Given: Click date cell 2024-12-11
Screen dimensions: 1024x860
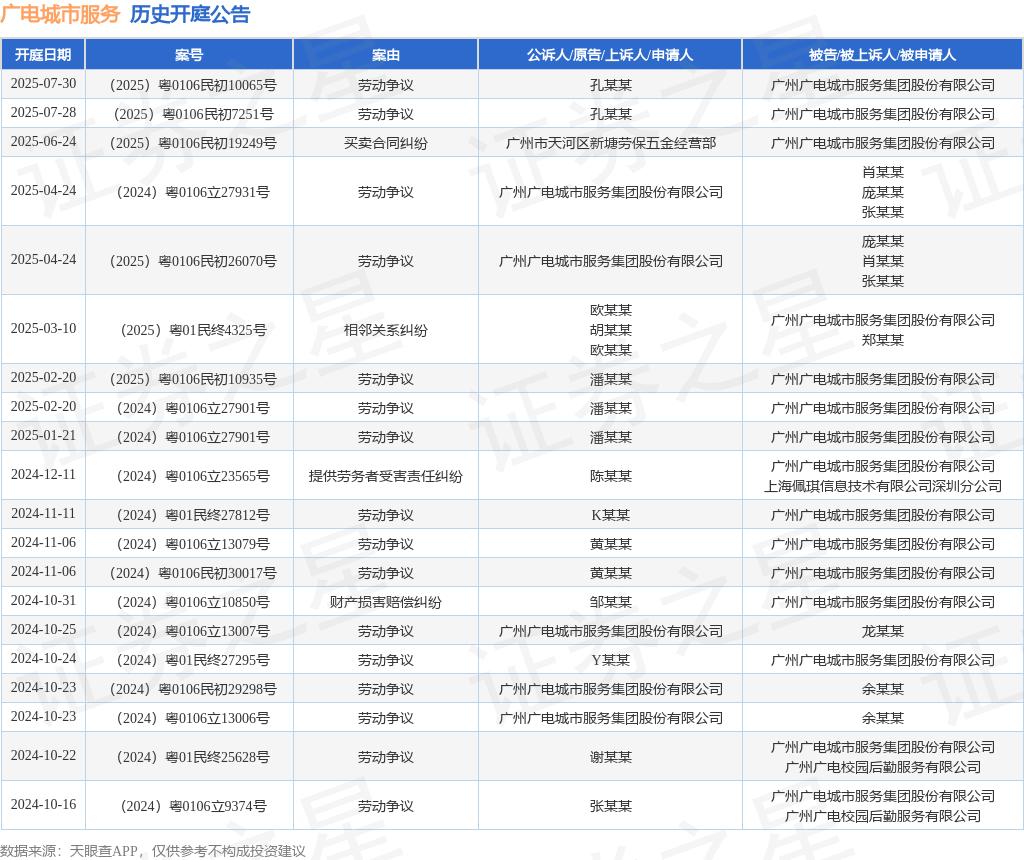Looking at the screenshot, I should click(43, 475).
